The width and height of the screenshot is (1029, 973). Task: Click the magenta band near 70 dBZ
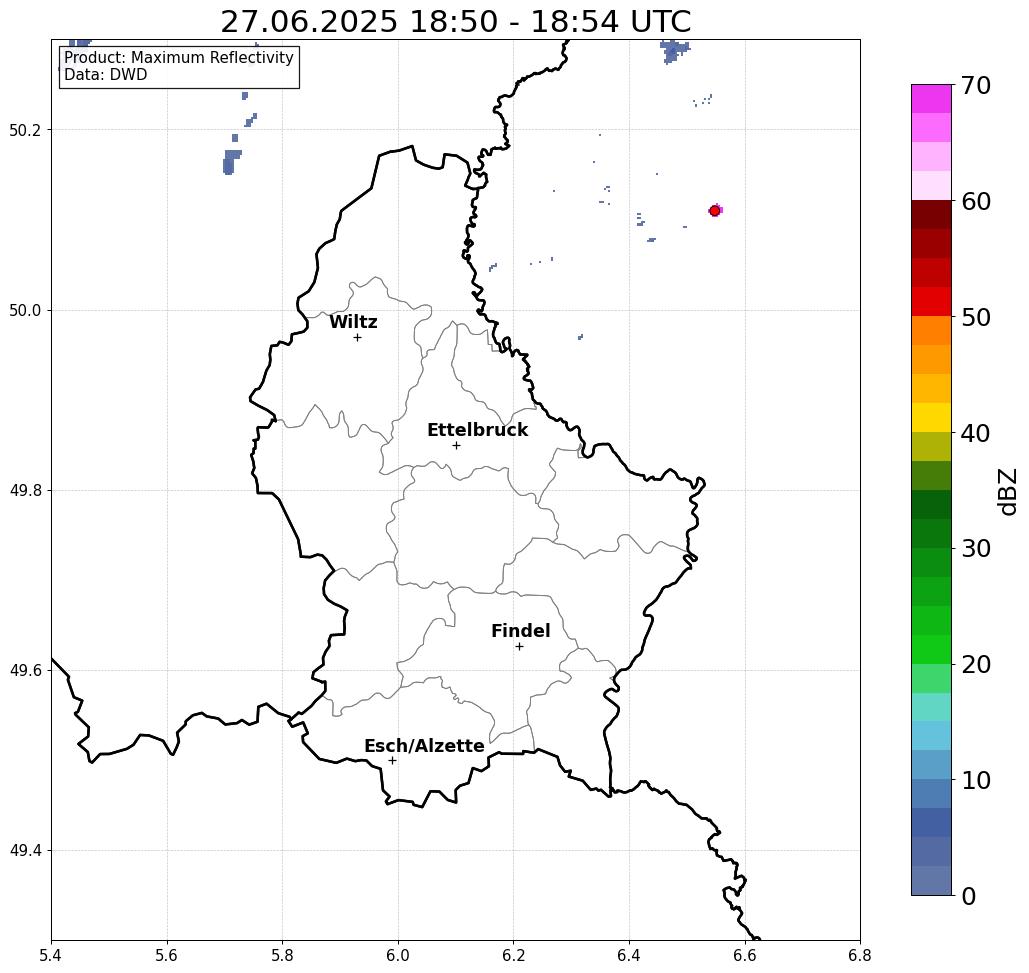pyautogui.click(x=931, y=99)
